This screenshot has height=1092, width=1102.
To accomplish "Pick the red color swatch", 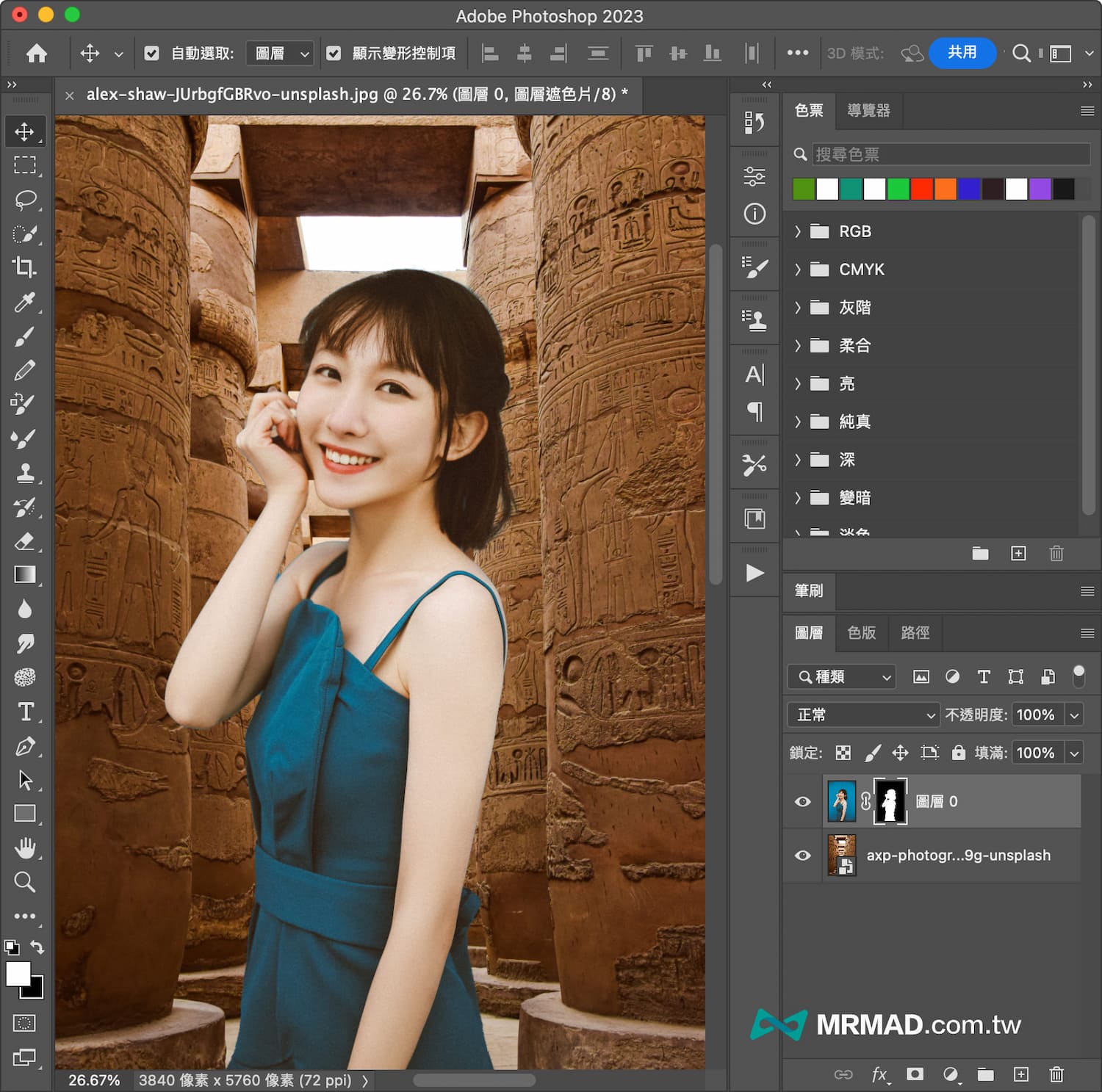I will pyautogui.click(x=921, y=189).
